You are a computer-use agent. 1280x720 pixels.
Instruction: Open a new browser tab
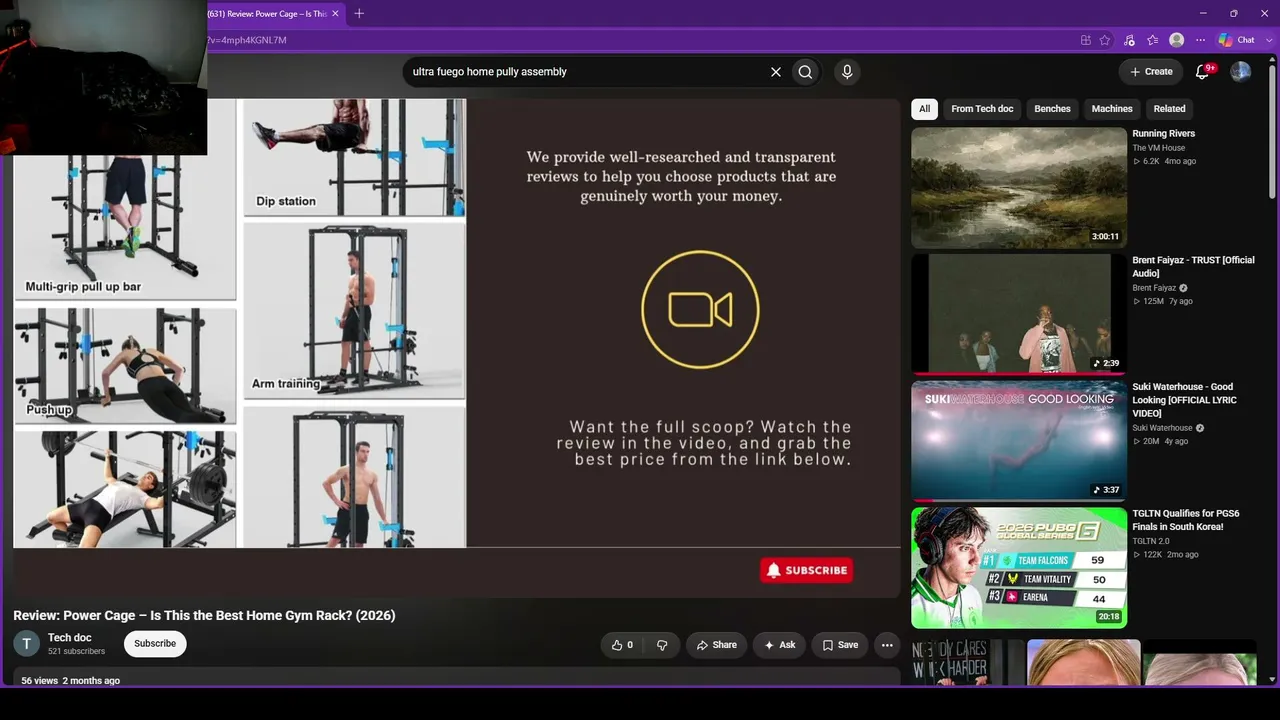[359, 13]
